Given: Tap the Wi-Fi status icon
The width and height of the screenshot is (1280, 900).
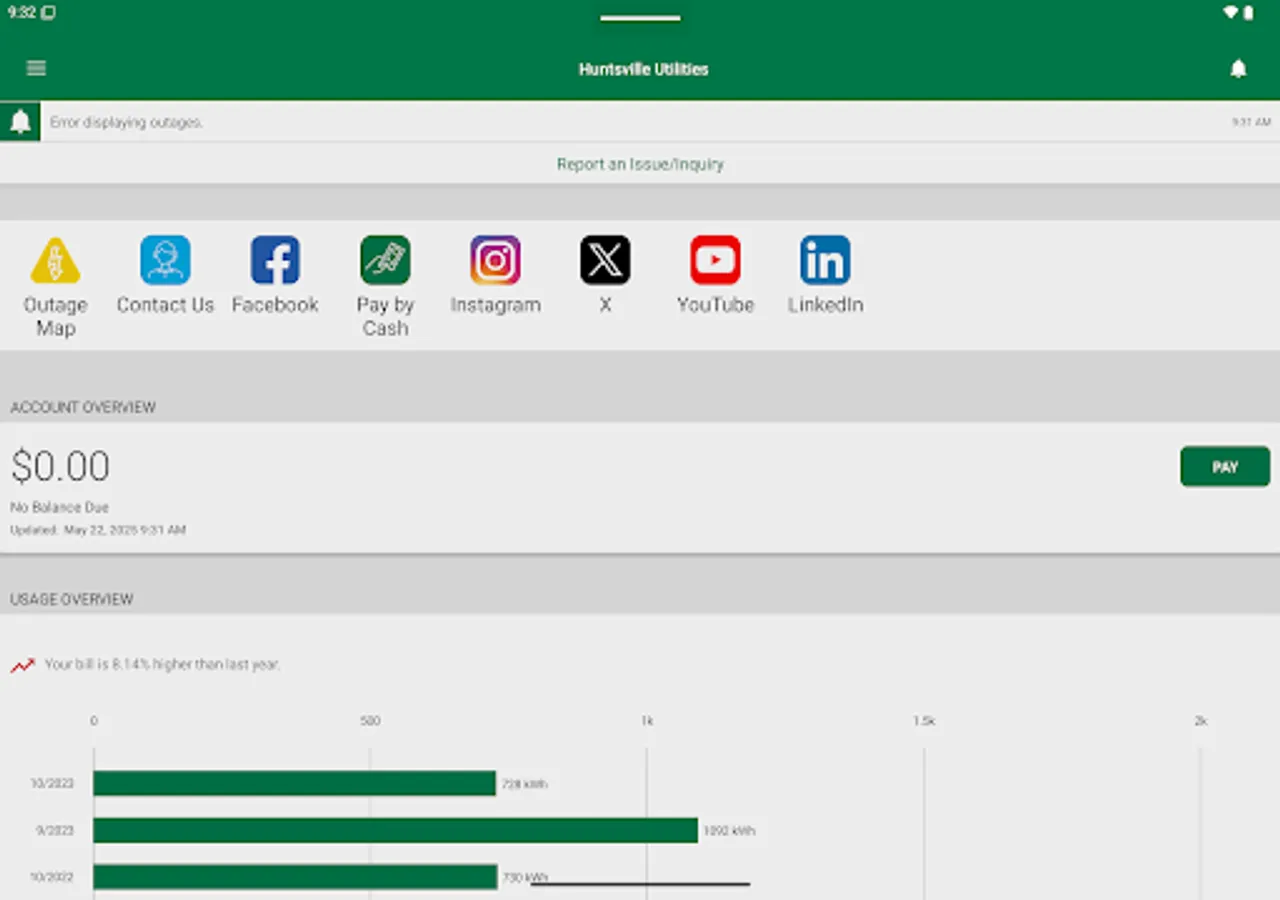Looking at the screenshot, I should click(1229, 12).
